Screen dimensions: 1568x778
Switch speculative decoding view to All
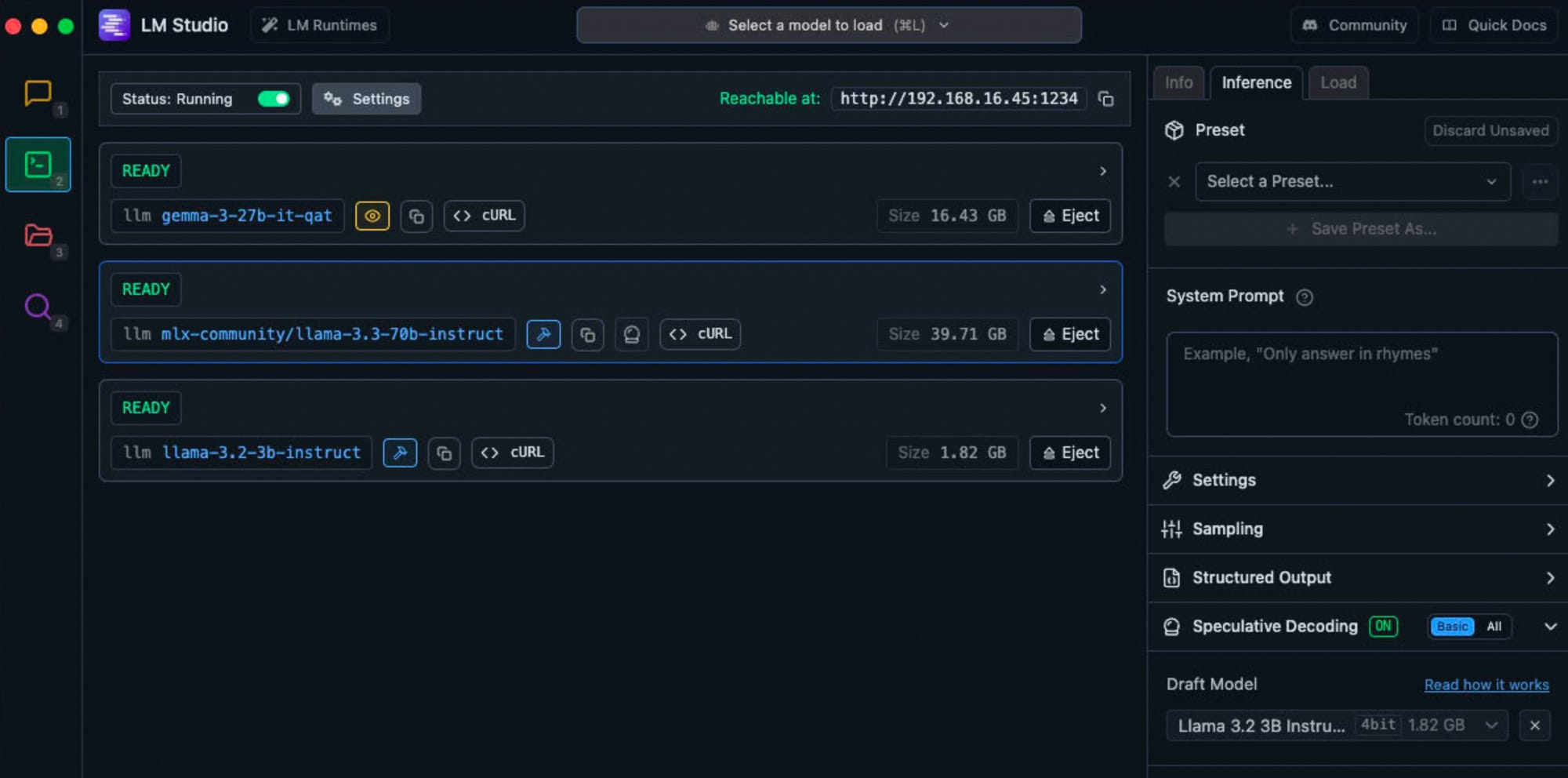click(1494, 626)
